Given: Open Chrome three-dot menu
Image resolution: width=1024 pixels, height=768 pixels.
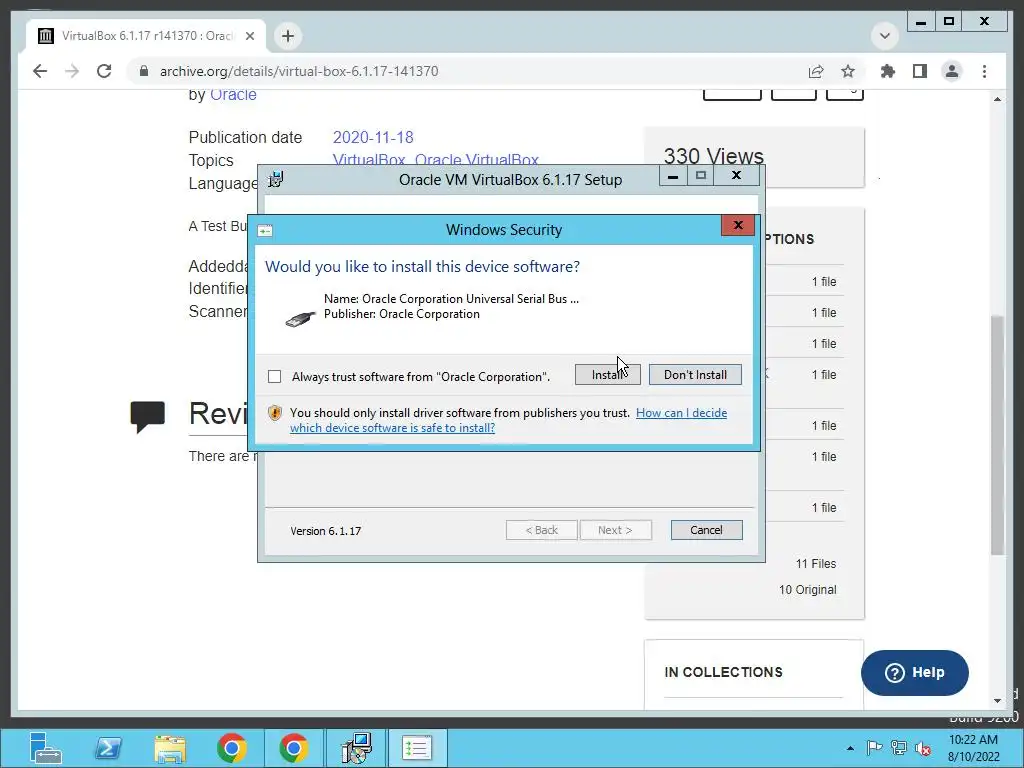Looking at the screenshot, I should (x=984, y=71).
